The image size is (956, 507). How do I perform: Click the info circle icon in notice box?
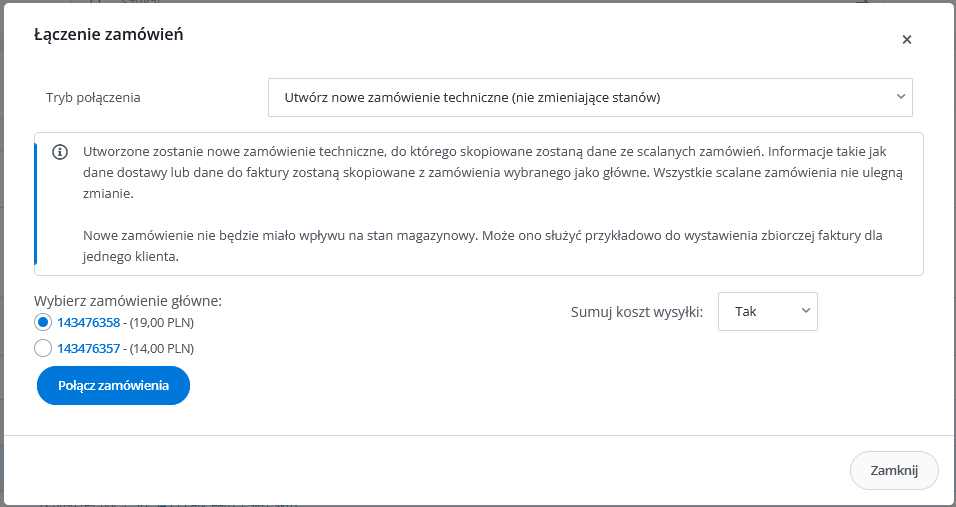click(60, 152)
